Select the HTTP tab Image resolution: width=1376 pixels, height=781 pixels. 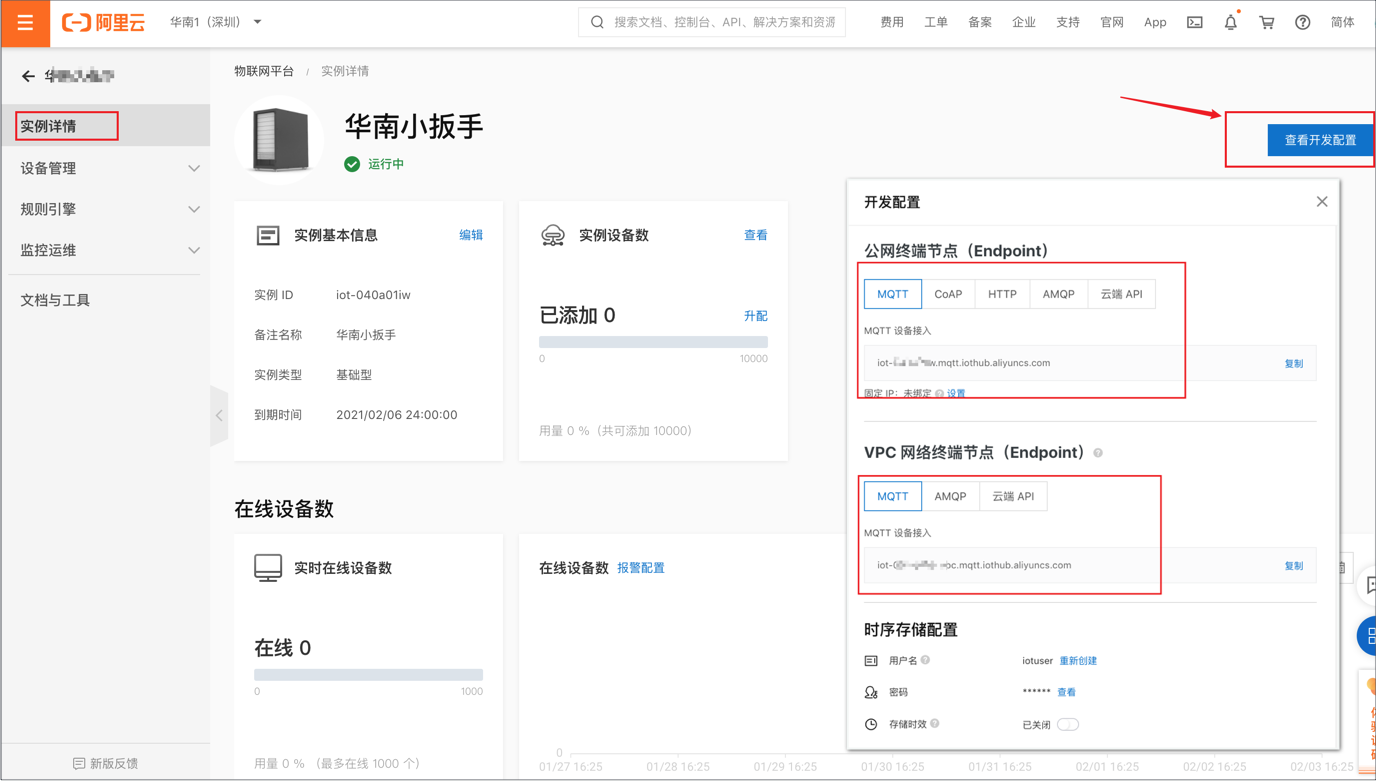point(1002,294)
